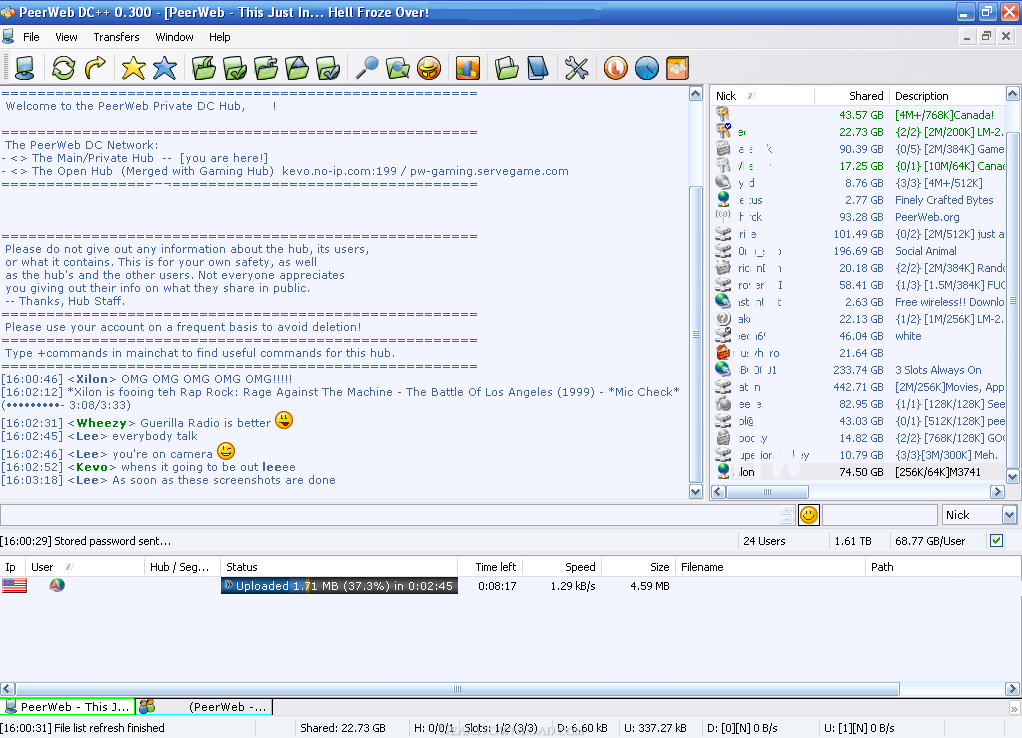Click the blue clock toolbar icon
1022x738 pixels.
[x=647, y=68]
